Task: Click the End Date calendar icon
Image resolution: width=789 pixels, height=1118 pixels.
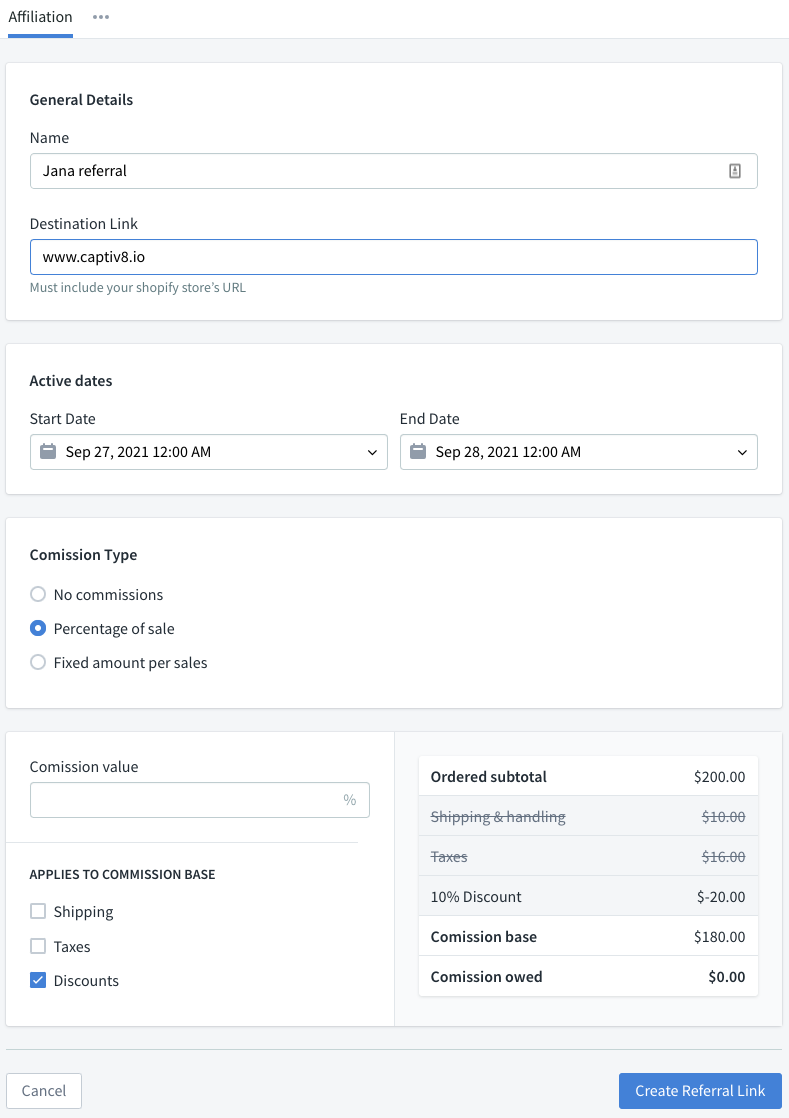Action: coord(418,452)
